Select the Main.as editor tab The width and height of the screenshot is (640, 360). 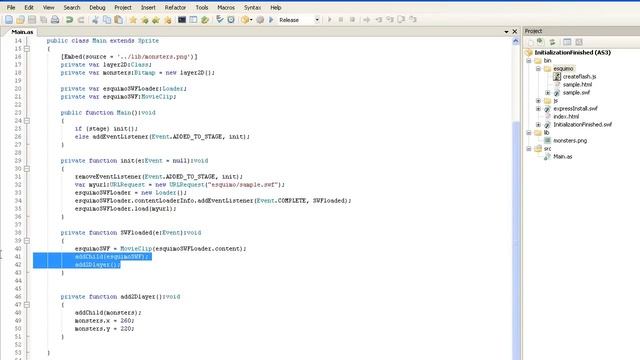coord(22,32)
